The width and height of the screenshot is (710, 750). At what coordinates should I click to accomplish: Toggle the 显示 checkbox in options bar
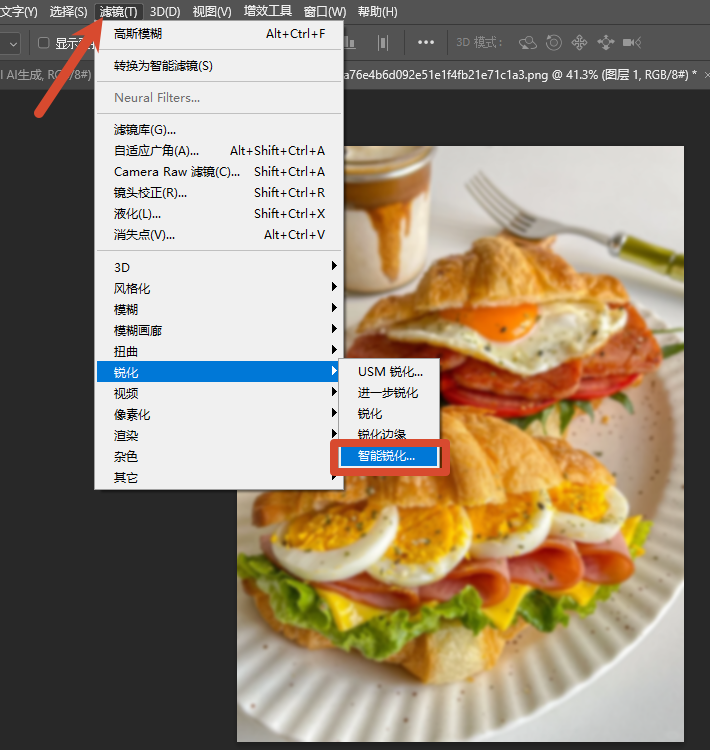[44, 43]
